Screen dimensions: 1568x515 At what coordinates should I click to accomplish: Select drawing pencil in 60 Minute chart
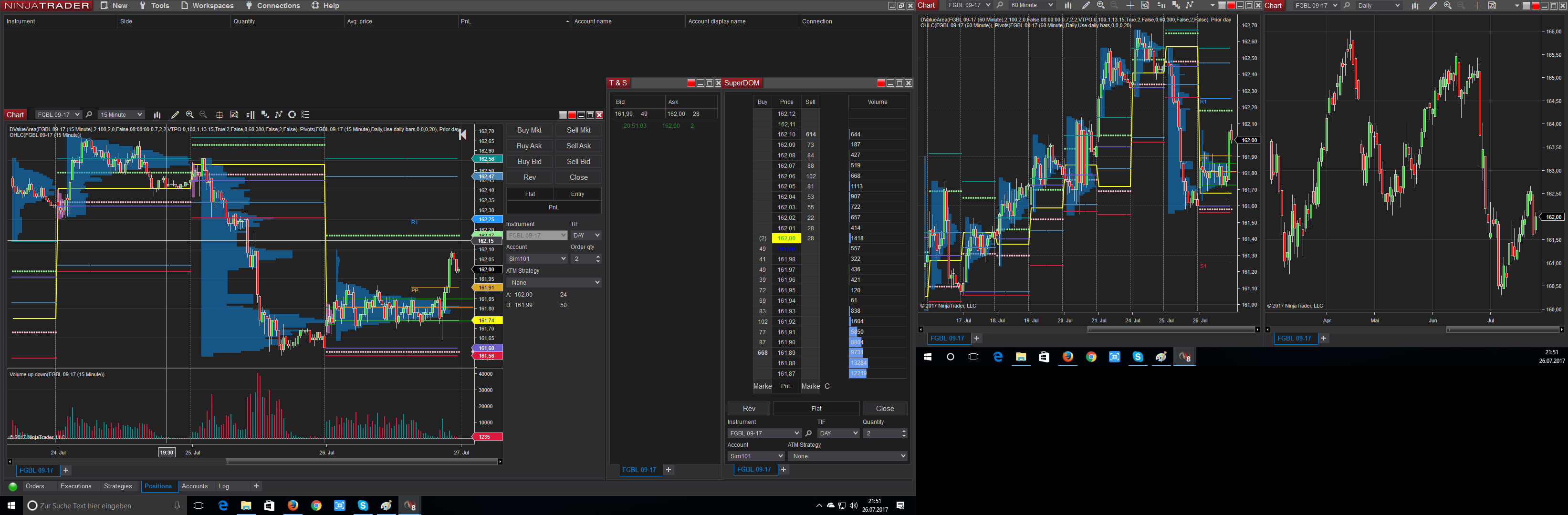pyautogui.click(x=1085, y=5)
